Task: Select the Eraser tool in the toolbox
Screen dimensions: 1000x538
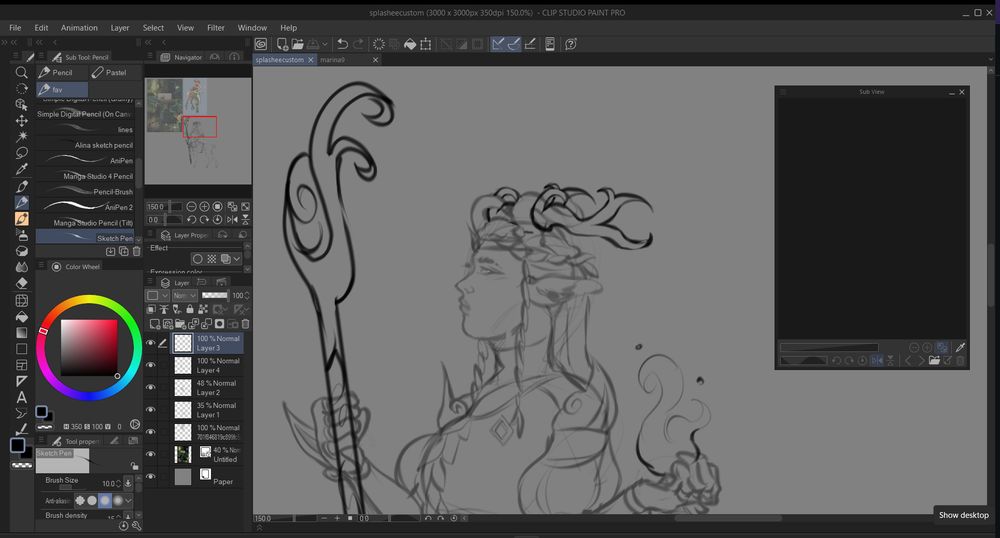Action: [21, 283]
